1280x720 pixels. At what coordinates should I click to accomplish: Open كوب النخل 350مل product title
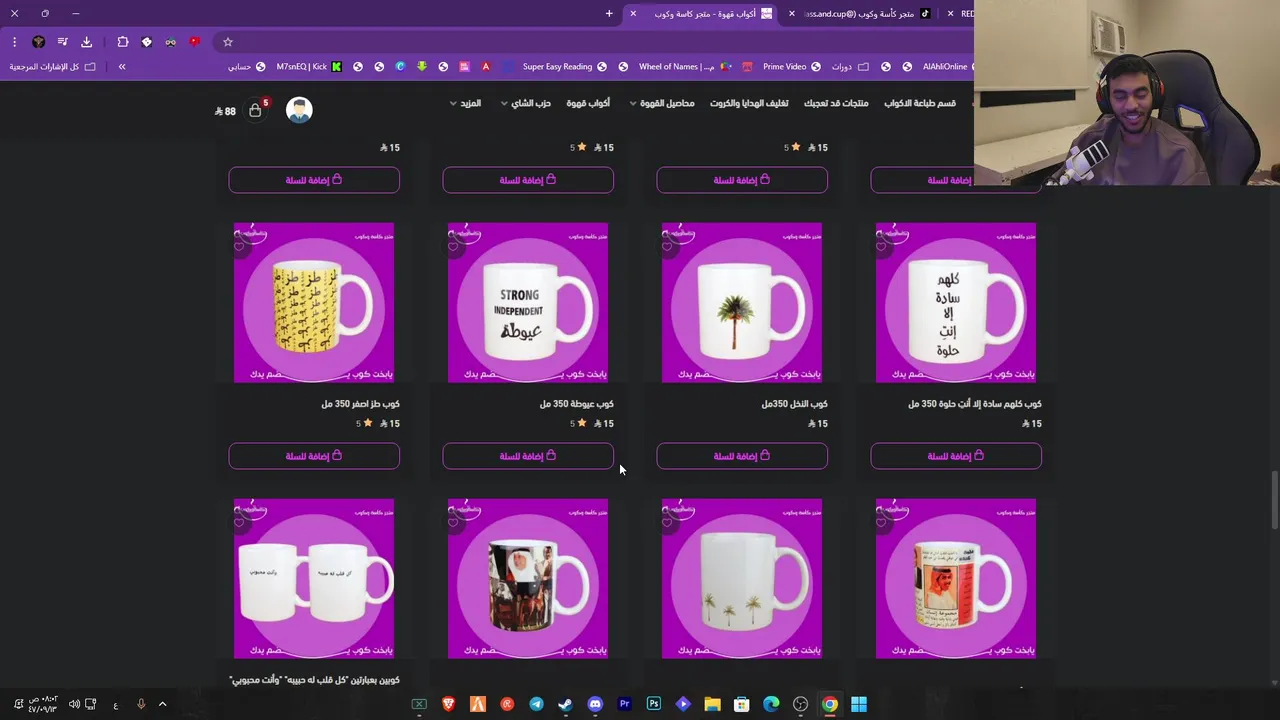click(794, 404)
